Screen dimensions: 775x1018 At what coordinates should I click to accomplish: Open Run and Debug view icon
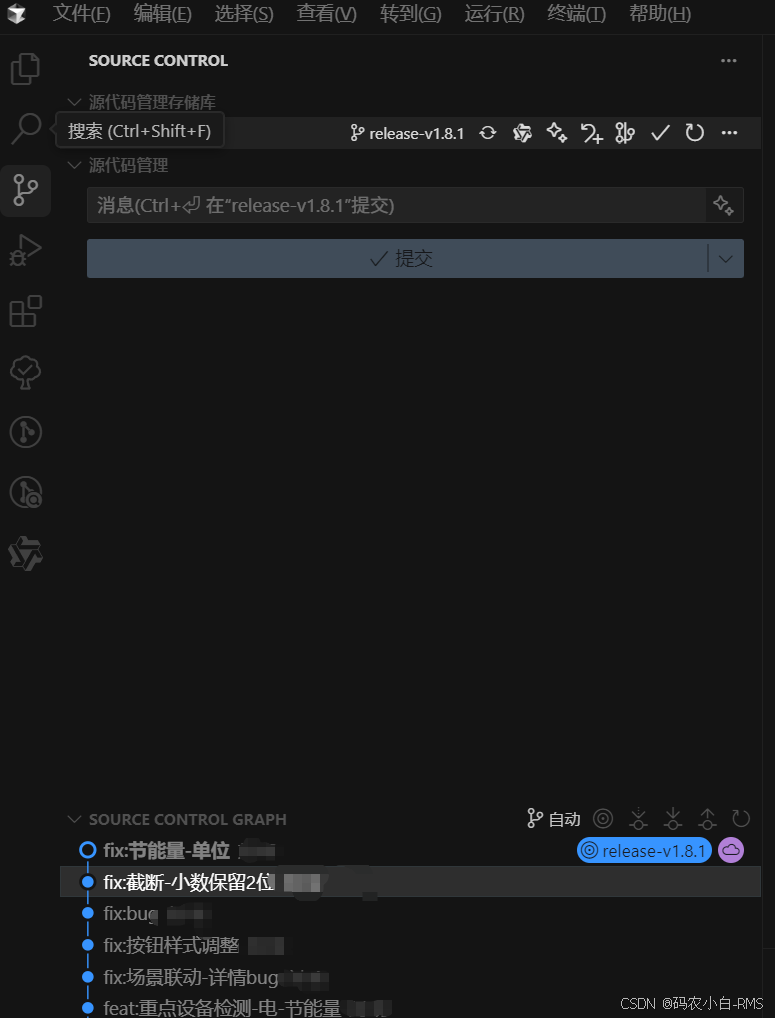pyautogui.click(x=25, y=251)
